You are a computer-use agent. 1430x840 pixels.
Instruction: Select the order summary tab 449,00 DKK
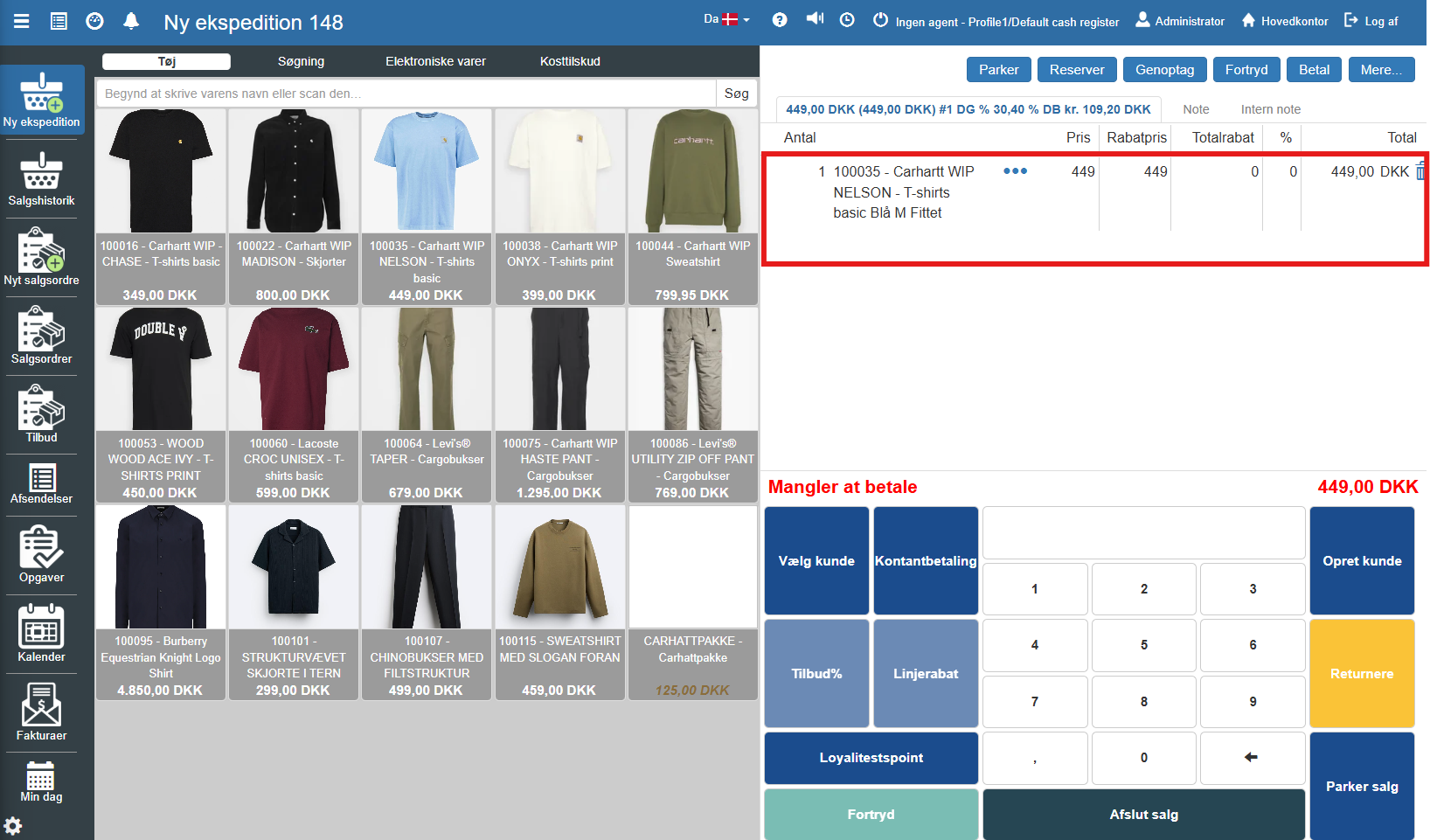point(968,109)
